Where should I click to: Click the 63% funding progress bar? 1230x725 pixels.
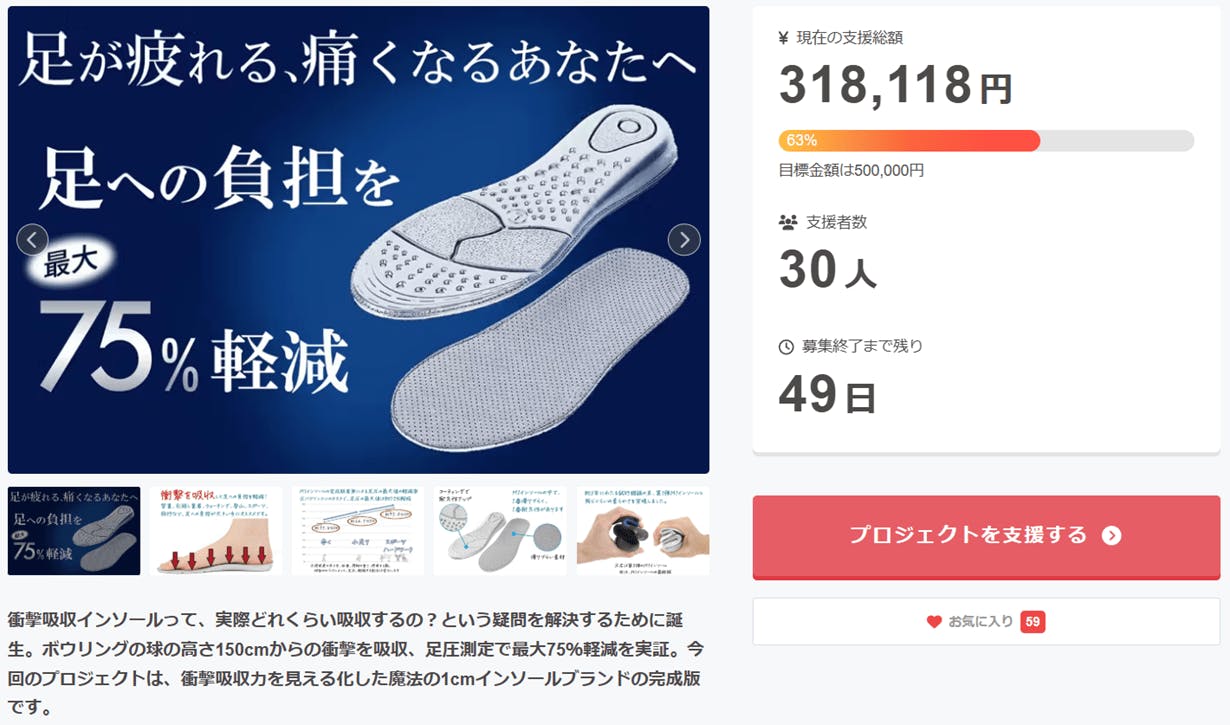pos(986,140)
